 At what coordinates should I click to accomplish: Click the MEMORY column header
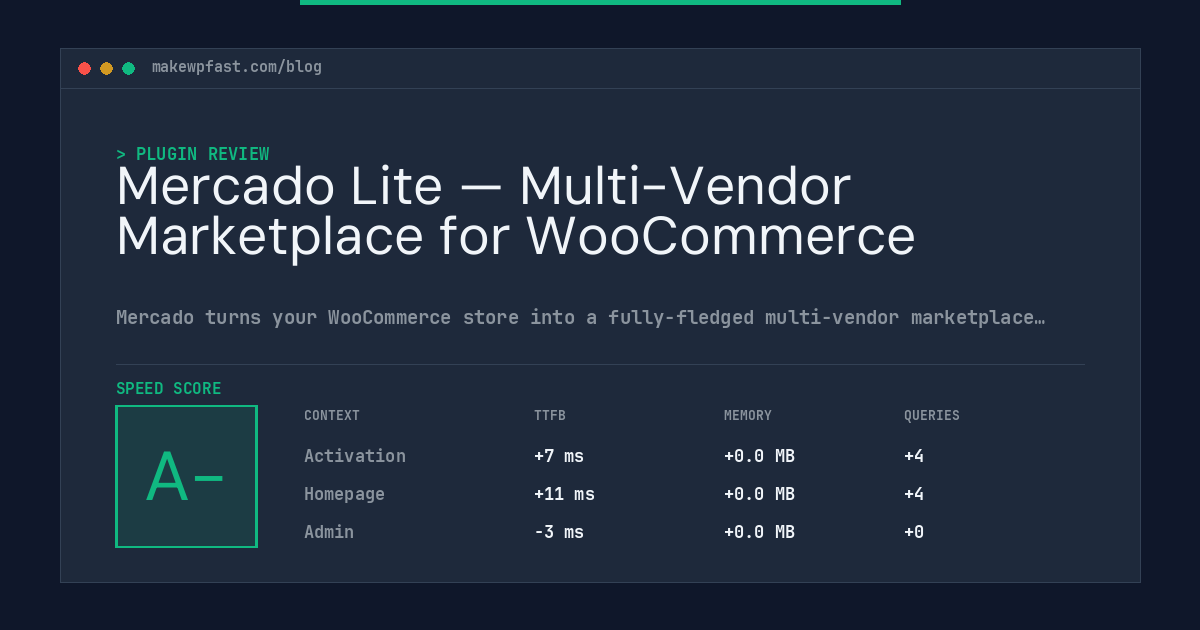click(748, 416)
